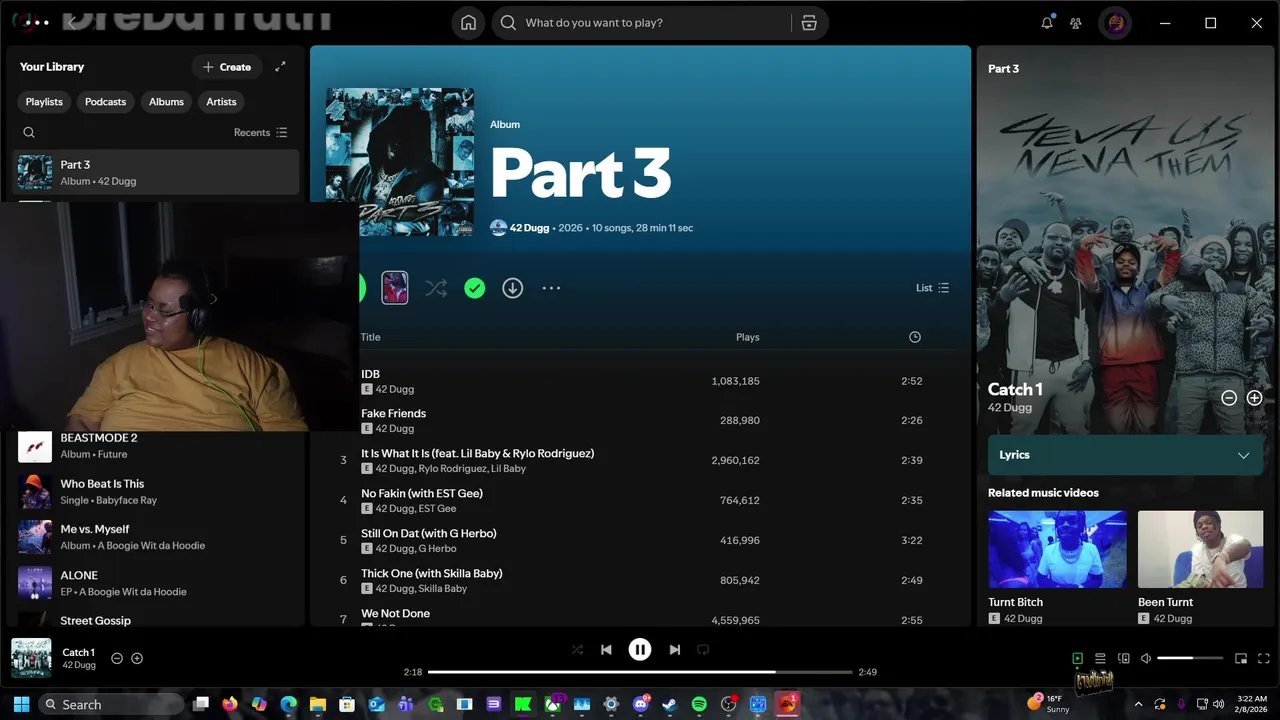This screenshot has height=720, width=1280.
Task: Open the three-dot app menu at top left
Action: pos(35,22)
